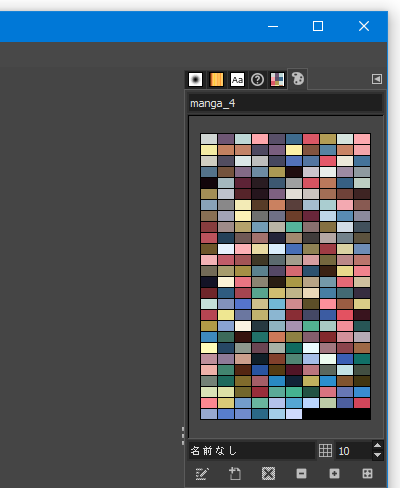The height and width of the screenshot is (488, 400).
Task: Select the palette editor tab icon
Action: [x=298, y=79]
